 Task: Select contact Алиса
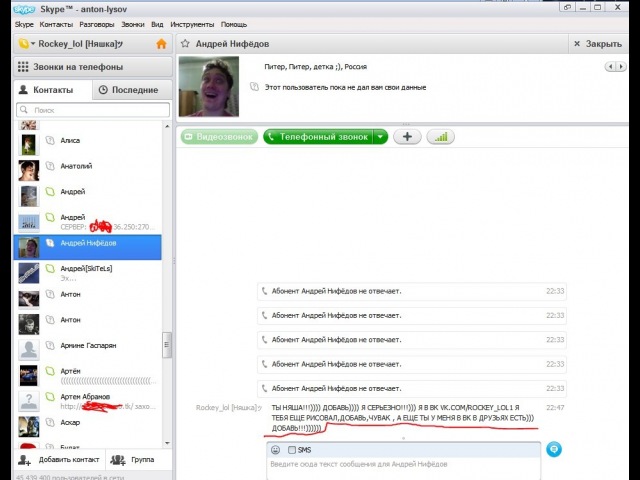(88, 144)
